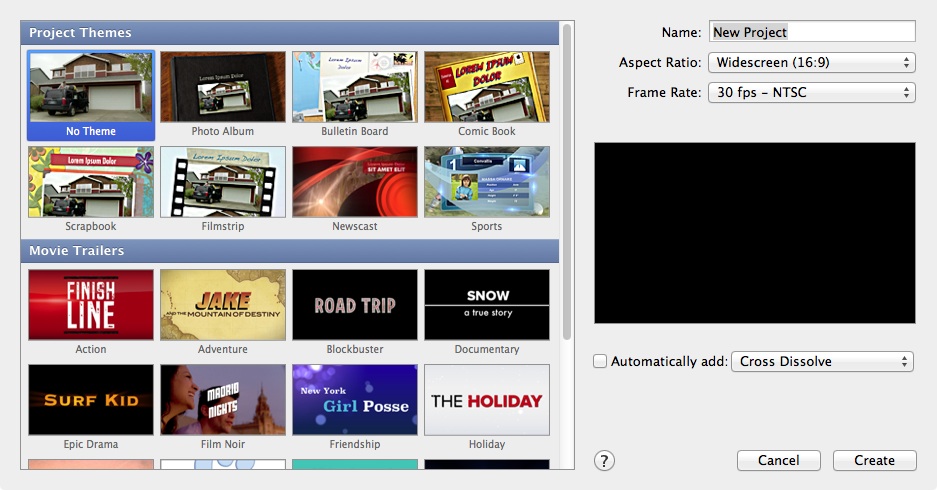Open the Cross Dissolve transition dropdown
937x490 pixels.
tap(822, 361)
